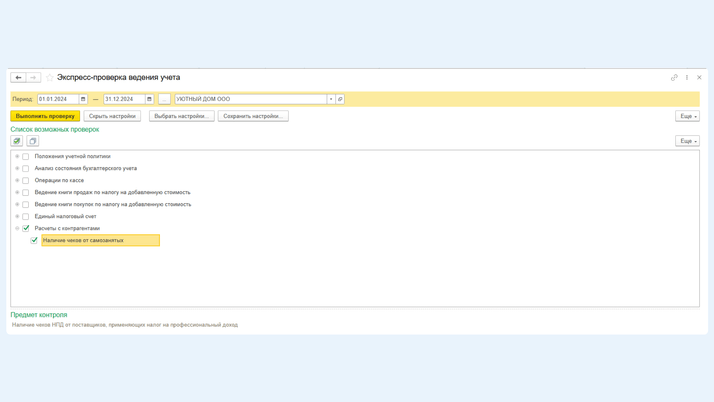Open calendar for the period start date
The width and height of the screenshot is (714, 402).
pos(83,99)
